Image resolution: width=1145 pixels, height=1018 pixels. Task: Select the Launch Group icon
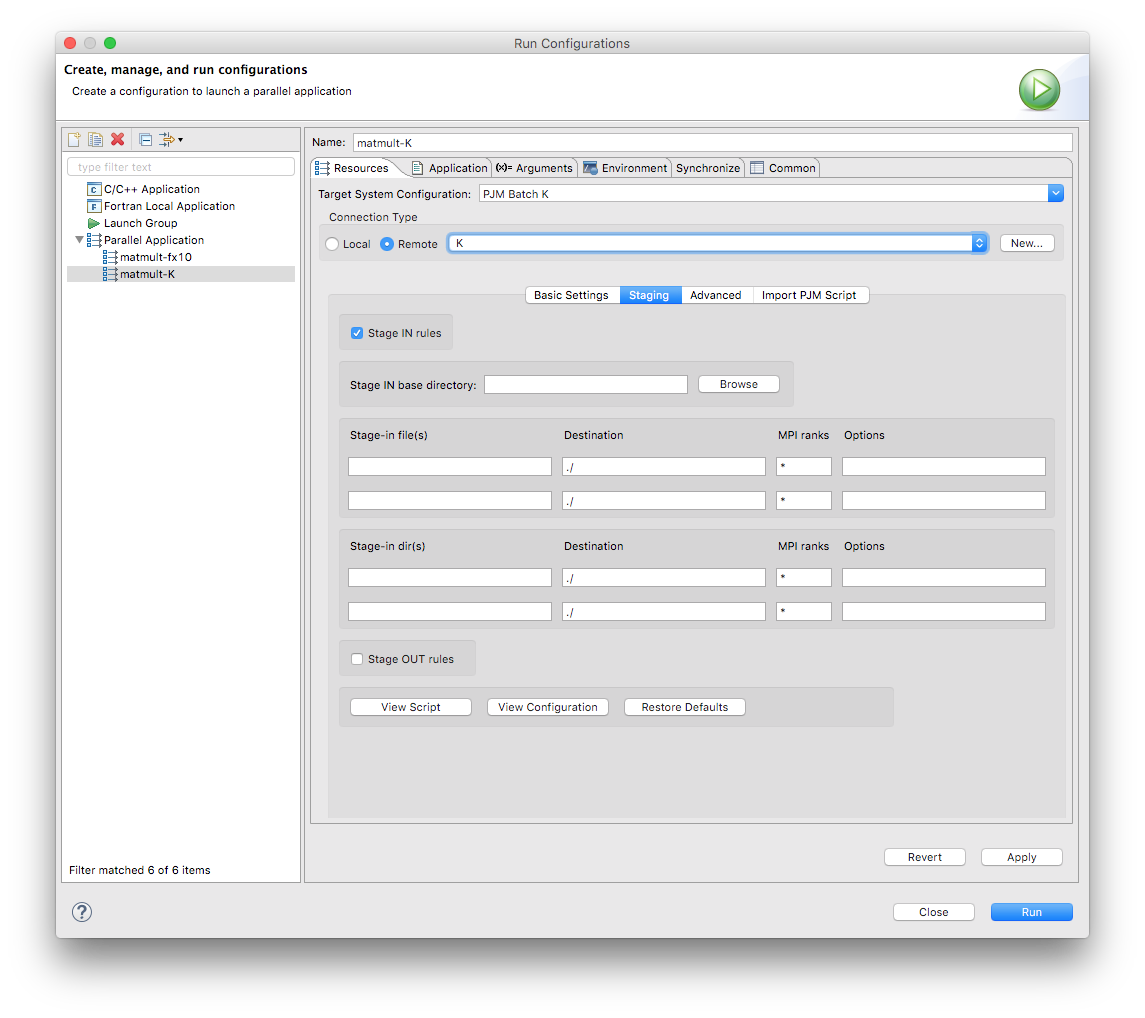[x=93, y=223]
